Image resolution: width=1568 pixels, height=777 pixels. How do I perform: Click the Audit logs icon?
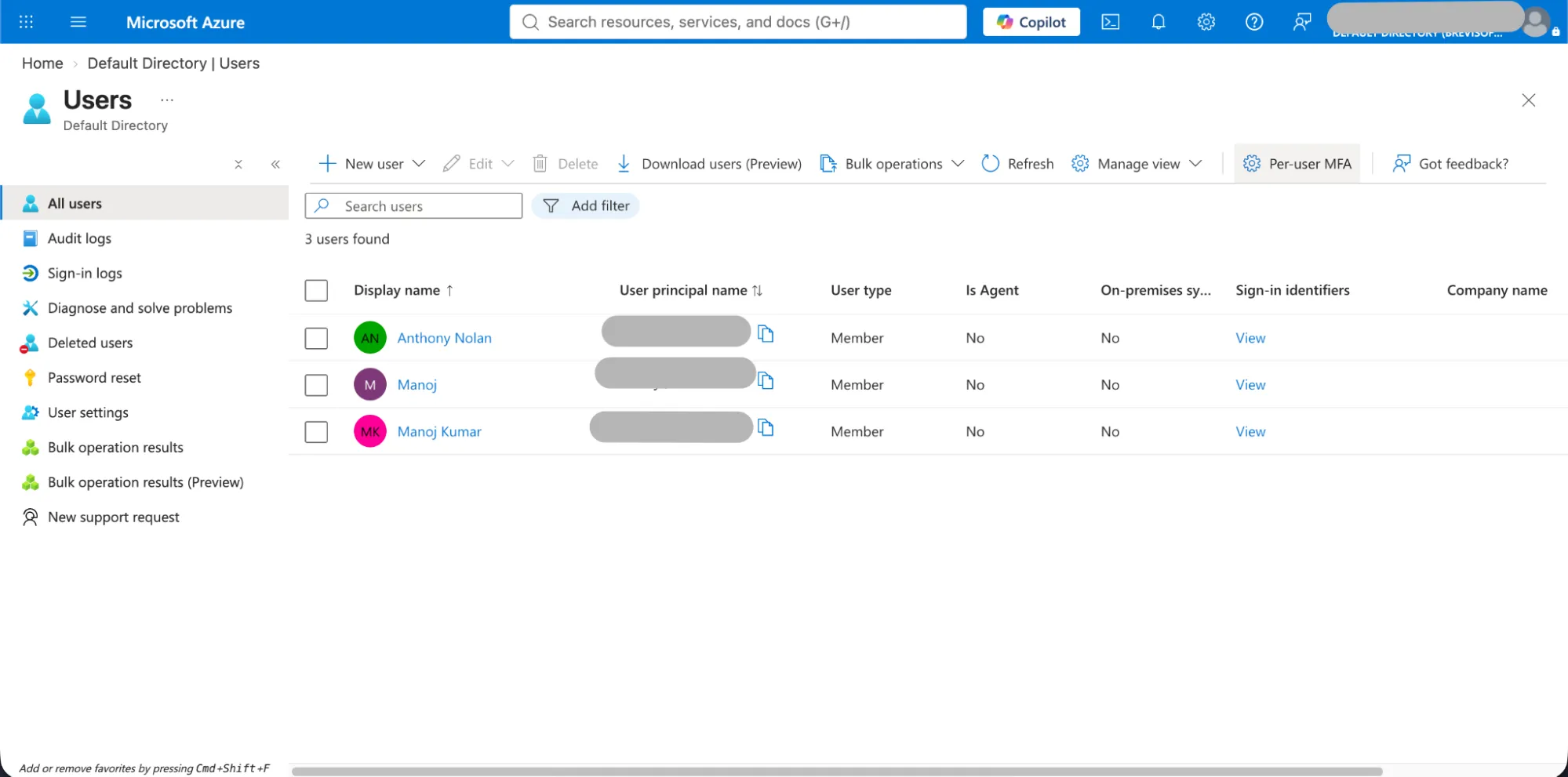[x=30, y=238]
